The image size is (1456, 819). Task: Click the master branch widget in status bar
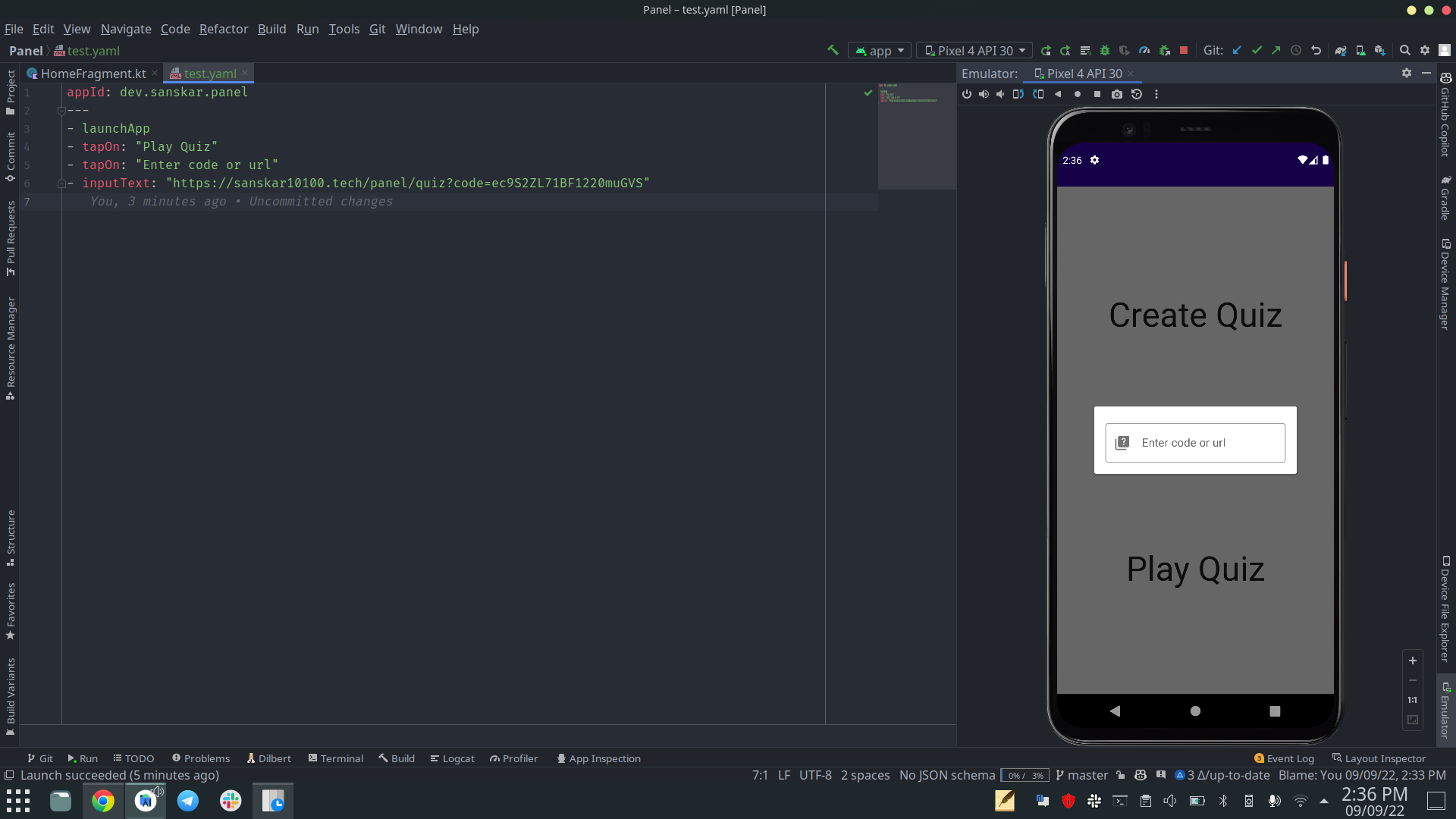point(1081,775)
